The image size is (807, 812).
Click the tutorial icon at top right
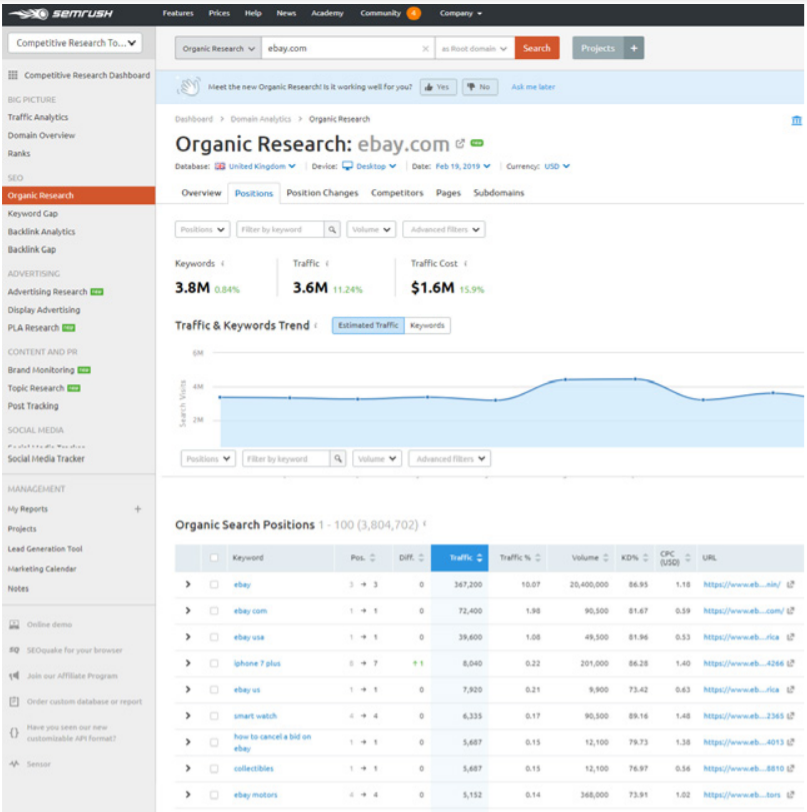click(x=796, y=121)
